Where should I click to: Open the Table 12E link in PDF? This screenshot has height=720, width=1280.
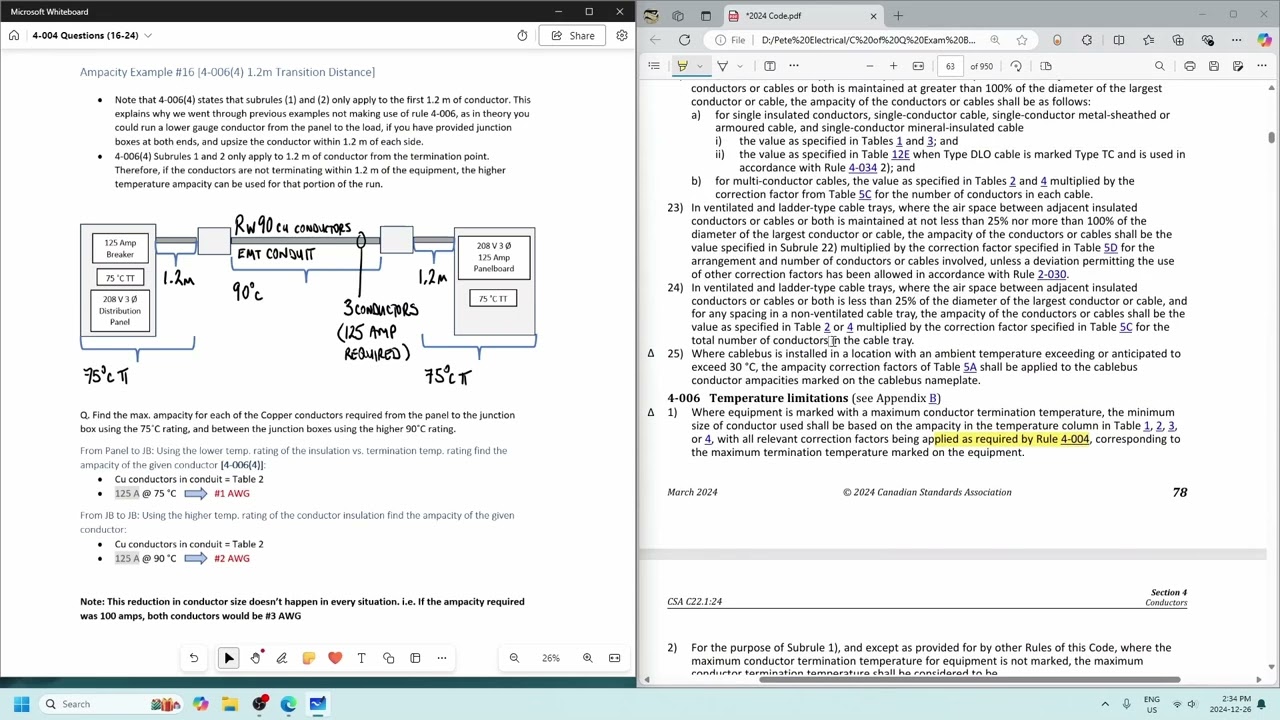coord(900,155)
